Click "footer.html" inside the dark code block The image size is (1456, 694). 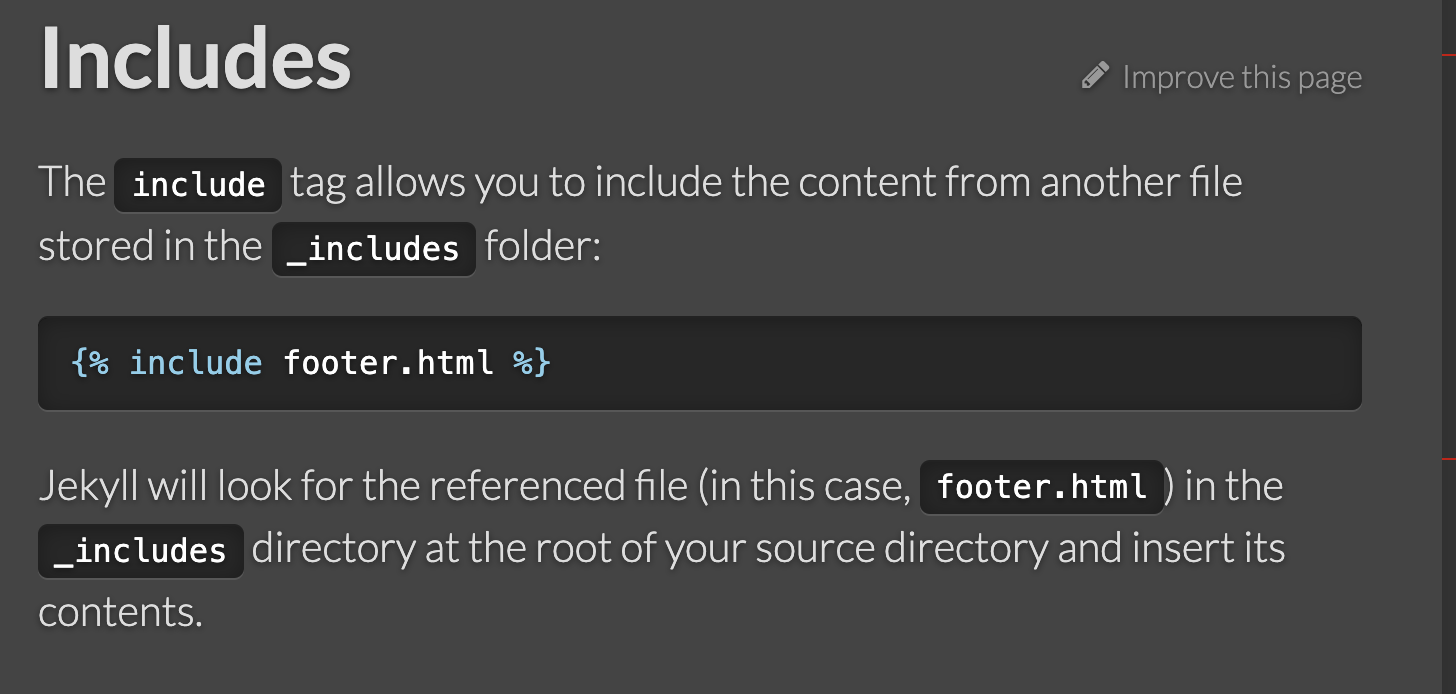coord(388,362)
